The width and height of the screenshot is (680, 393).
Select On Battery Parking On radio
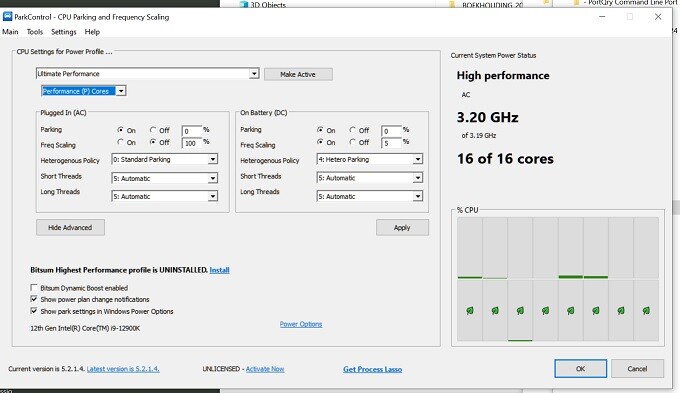pyautogui.click(x=320, y=130)
